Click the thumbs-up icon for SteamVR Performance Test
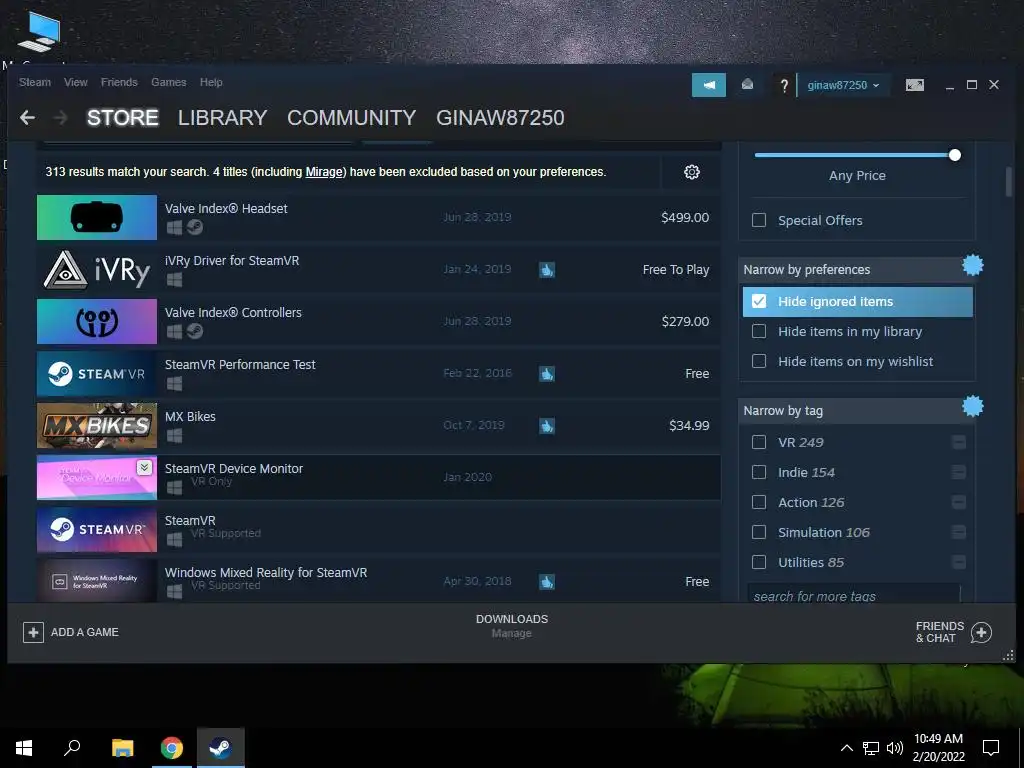 (547, 374)
